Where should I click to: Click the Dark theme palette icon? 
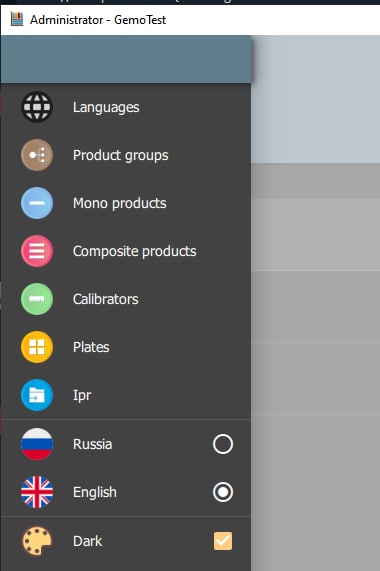[x=37, y=541]
